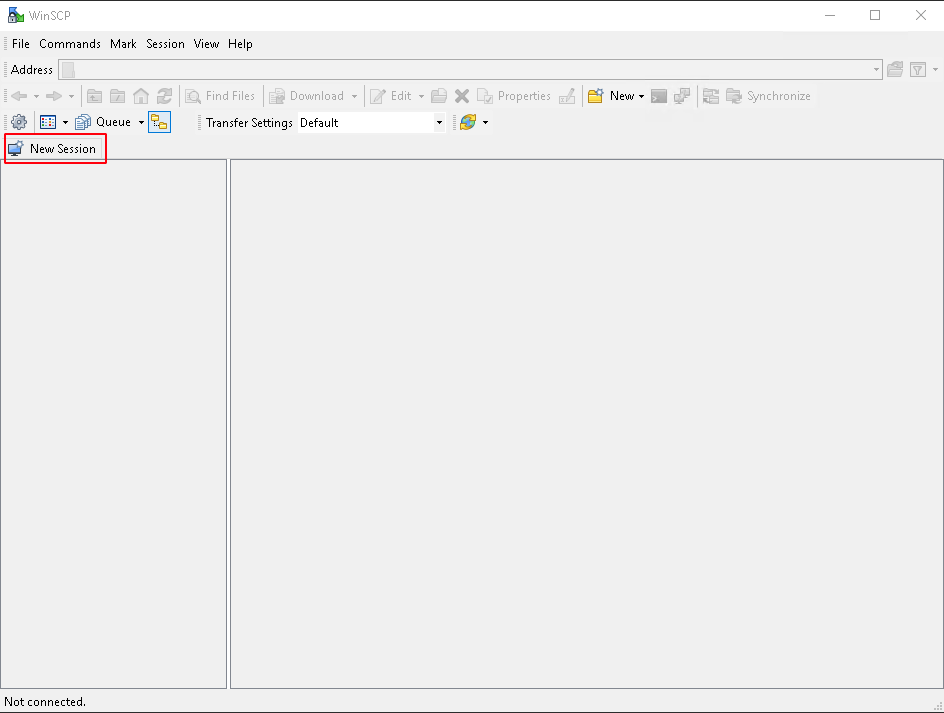This screenshot has height=713, width=944.
Task: Click the Find Files magnifier icon
Action: point(193,96)
